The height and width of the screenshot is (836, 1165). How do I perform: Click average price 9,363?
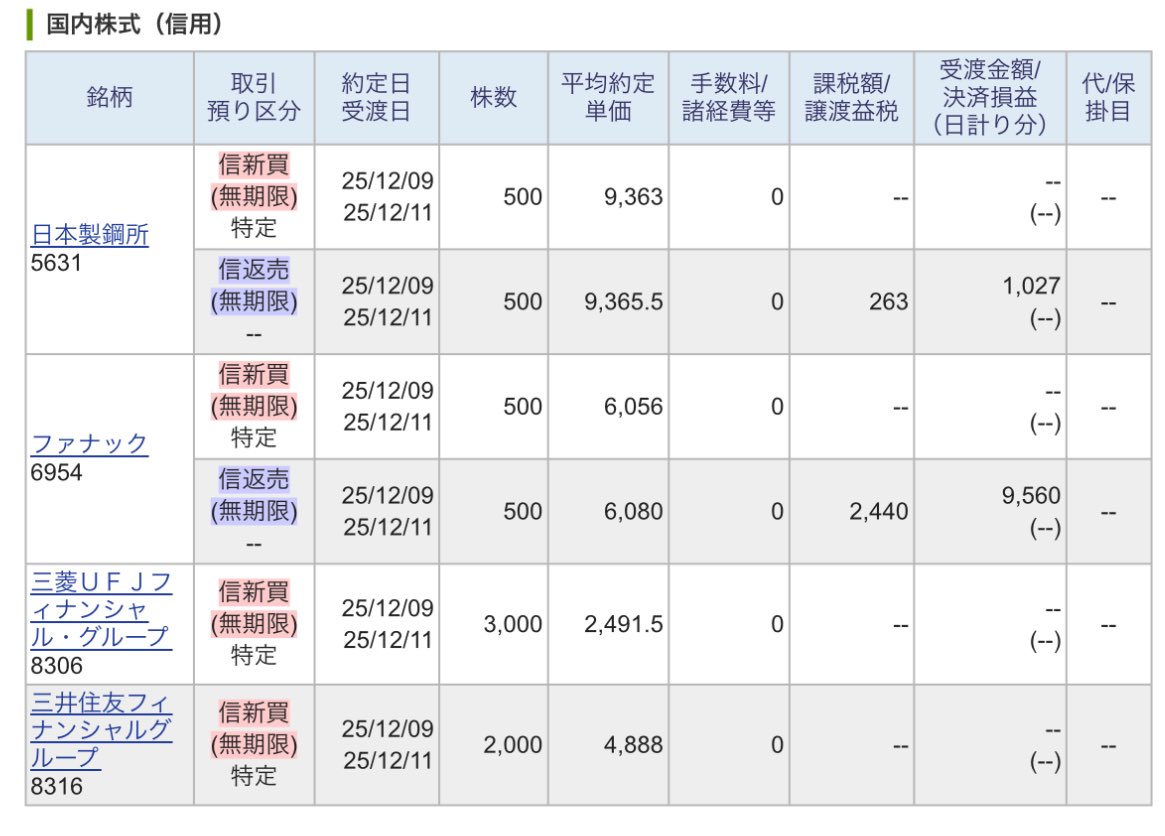pos(633,197)
